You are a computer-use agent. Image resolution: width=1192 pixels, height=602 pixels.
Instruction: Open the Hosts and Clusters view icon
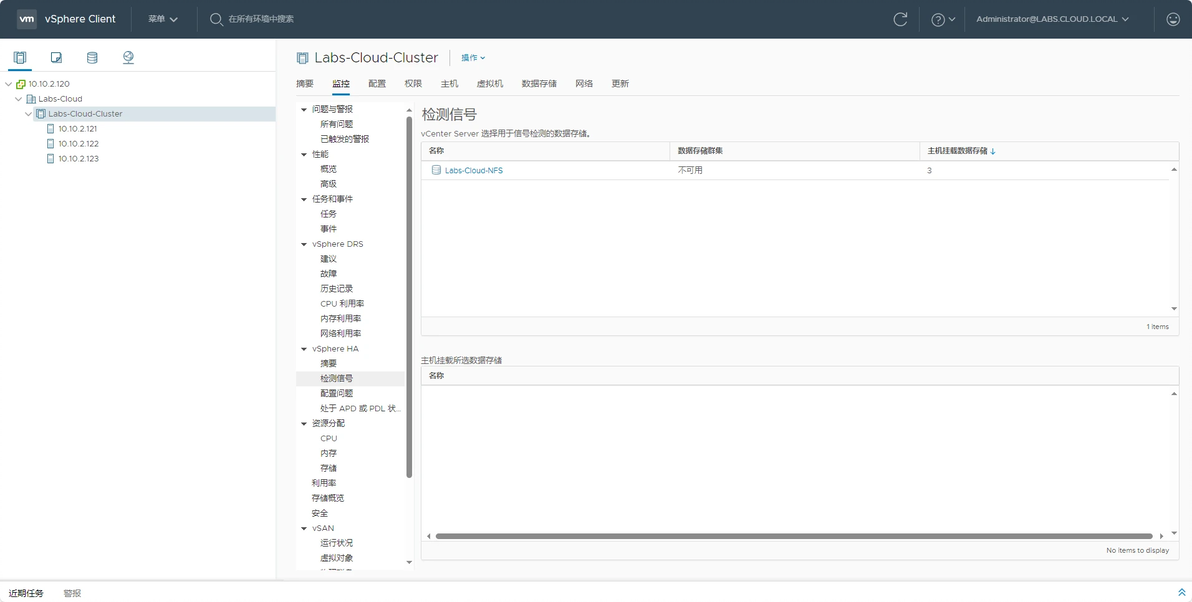tap(20, 58)
